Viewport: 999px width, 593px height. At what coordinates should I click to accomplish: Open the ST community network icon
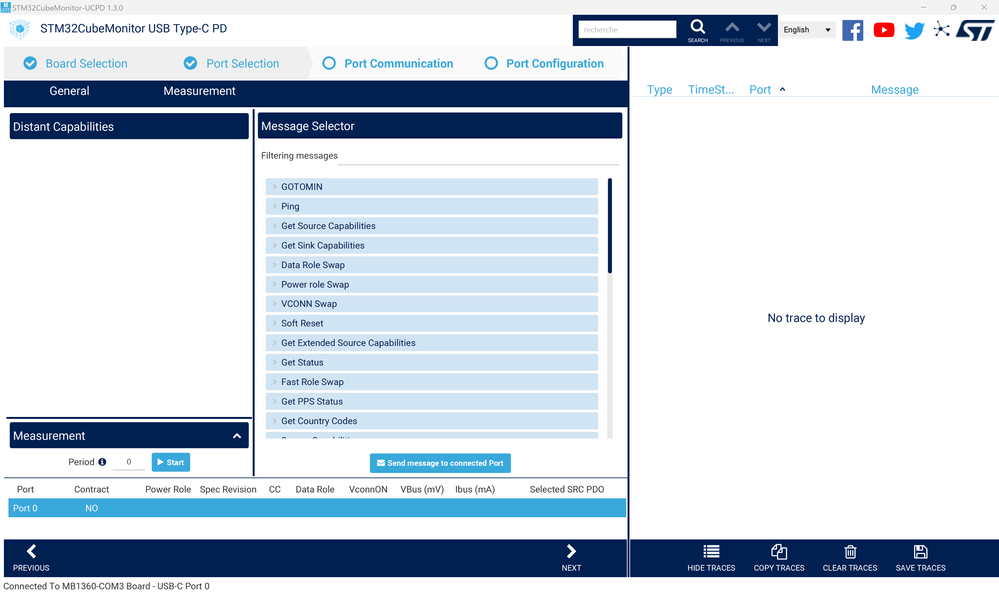942,29
